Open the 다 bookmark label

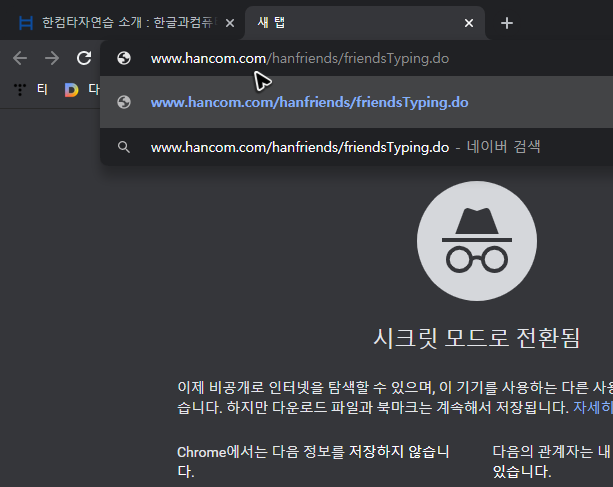pyautogui.click(x=94, y=90)
